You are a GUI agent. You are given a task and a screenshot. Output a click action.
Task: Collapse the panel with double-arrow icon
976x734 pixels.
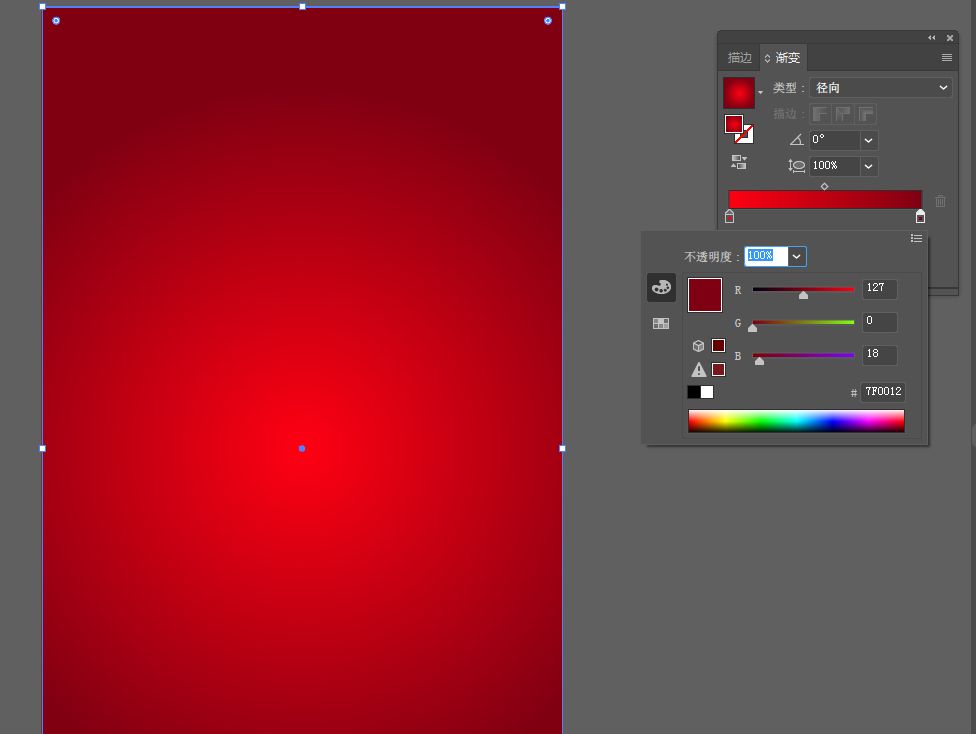(932, 38)
